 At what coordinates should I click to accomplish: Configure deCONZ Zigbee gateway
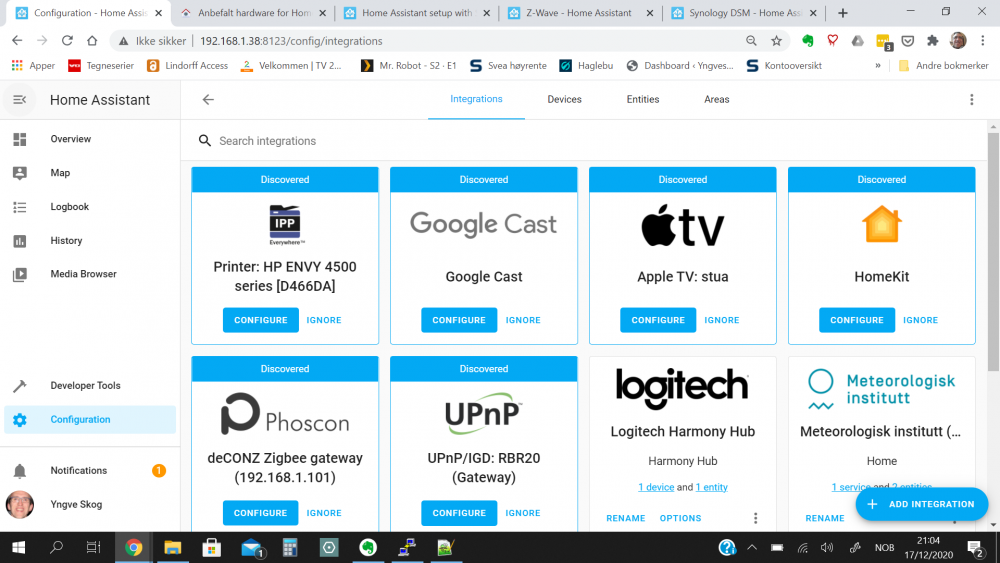click(261, 513)
